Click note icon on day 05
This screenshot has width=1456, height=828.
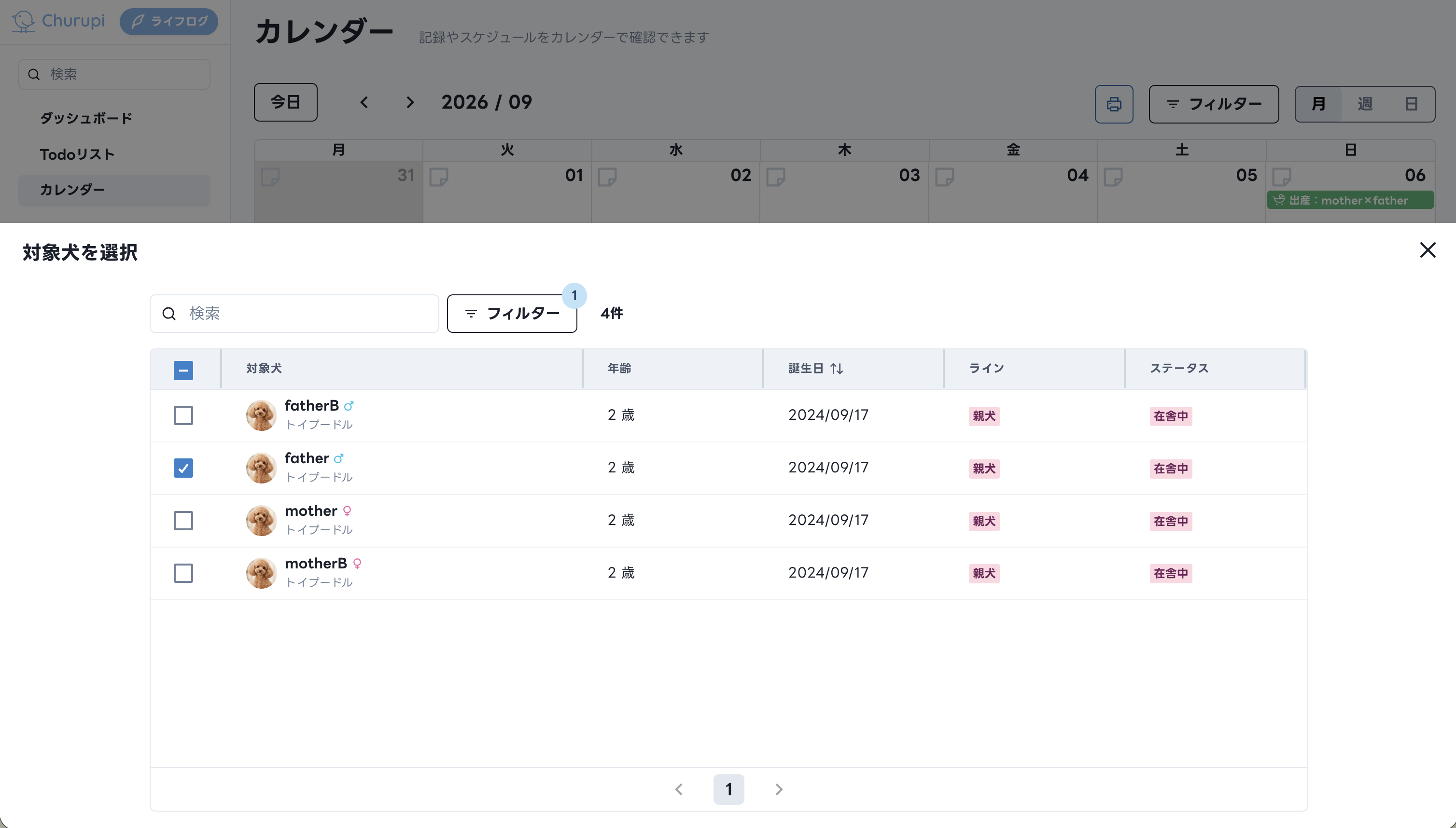click(x=1113, y=177)
